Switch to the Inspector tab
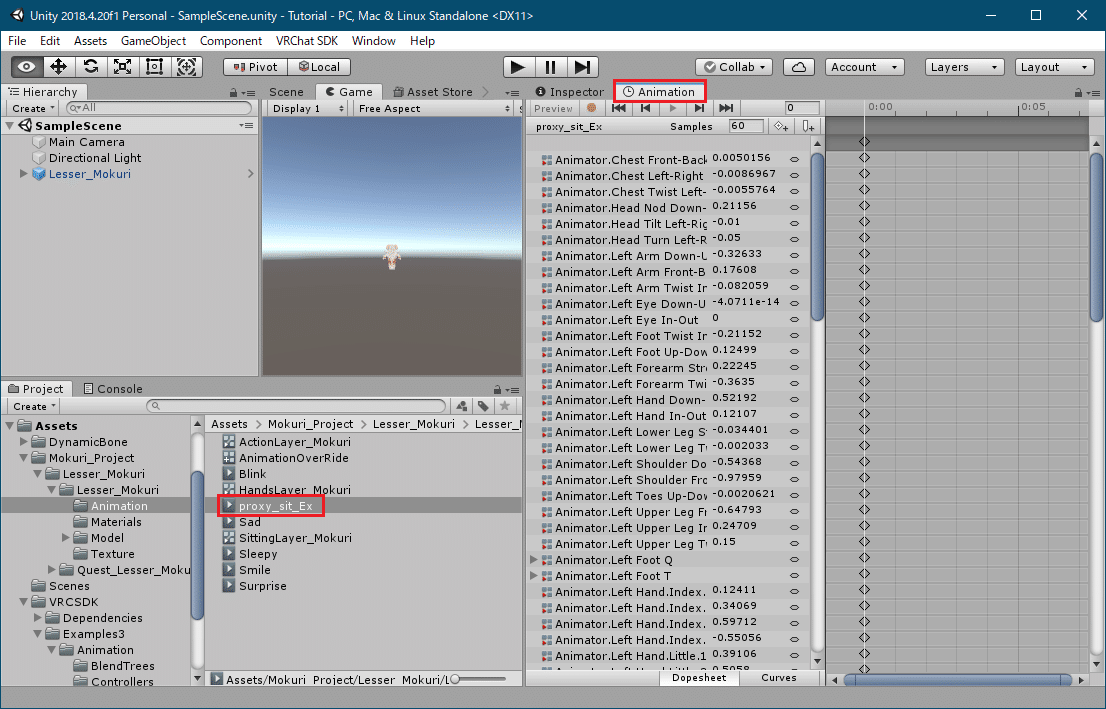Image resolution: width=1106 pixels, height=709 pixels. tap(569, 92)
